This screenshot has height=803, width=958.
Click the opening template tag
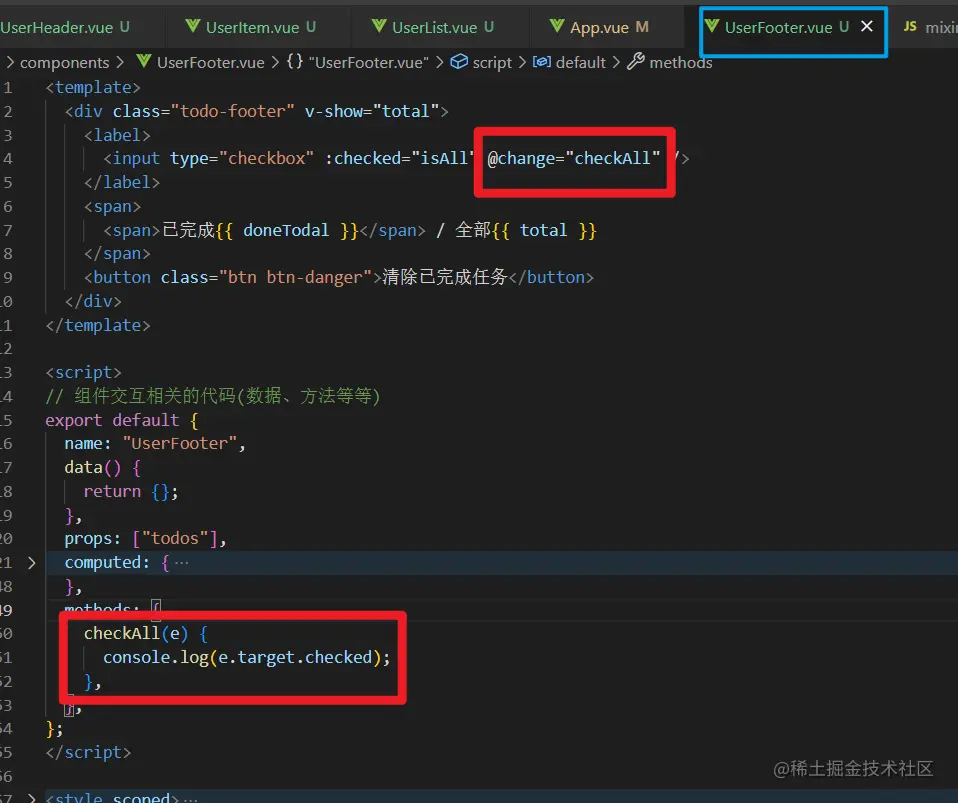click(93, 87)
